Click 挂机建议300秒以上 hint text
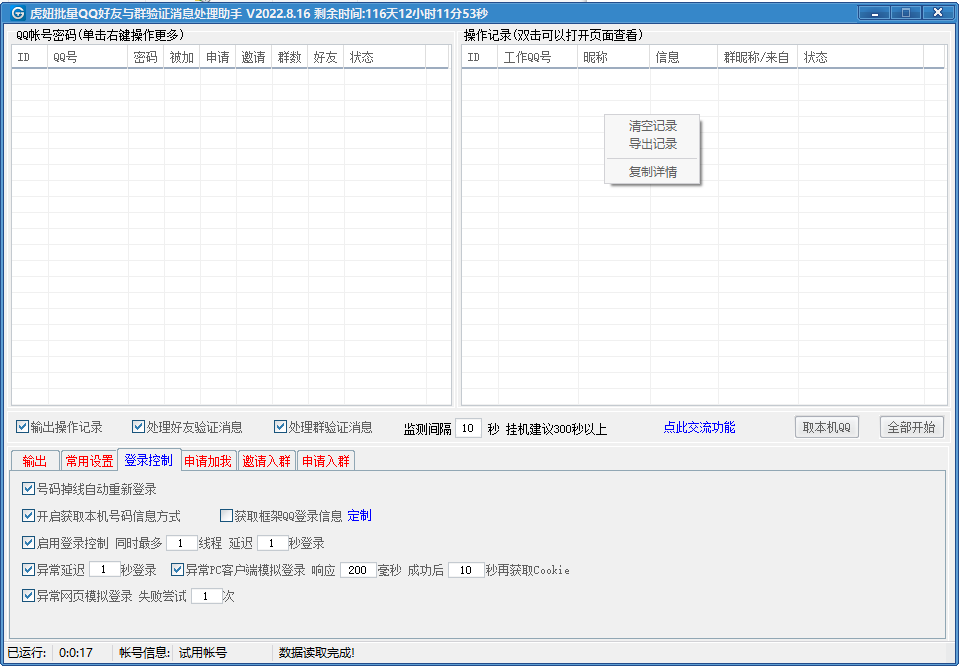 coord(556,429)
